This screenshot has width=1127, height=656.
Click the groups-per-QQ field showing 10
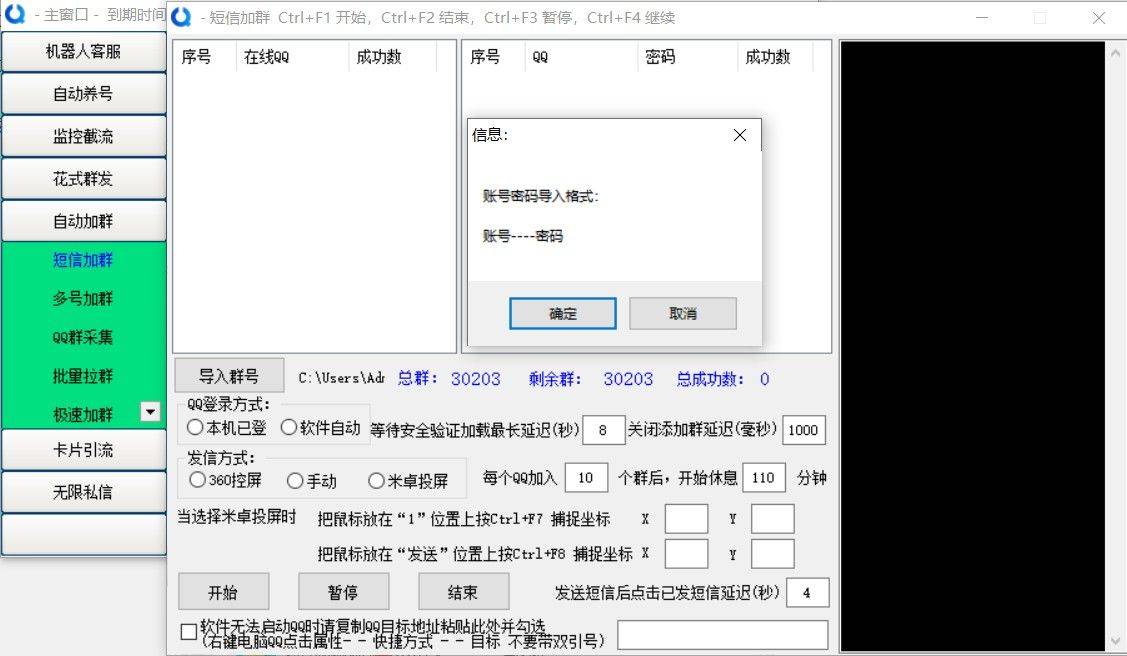click(x=586, y=478)
